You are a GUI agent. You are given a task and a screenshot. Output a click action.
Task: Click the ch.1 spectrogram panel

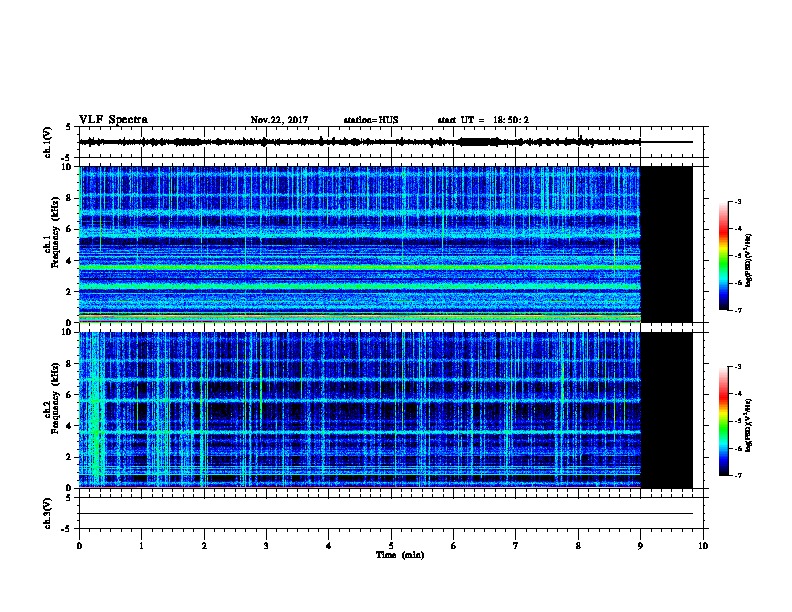(385, 244)
